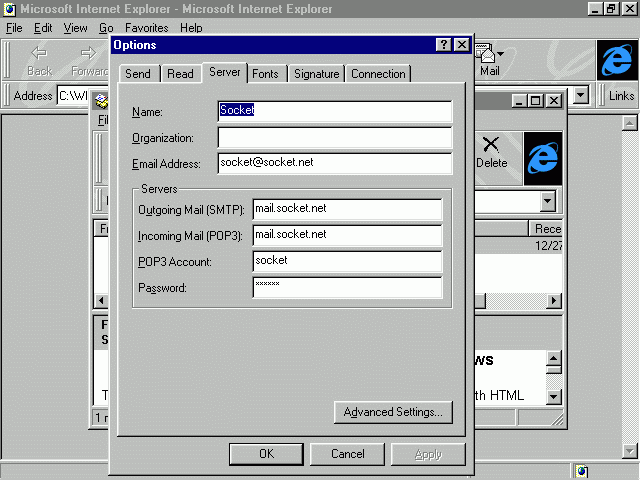The height and width of the screenshot is (480, 640).
Task: Click browser scrollbar down arrow
Action: coord(629,451)
